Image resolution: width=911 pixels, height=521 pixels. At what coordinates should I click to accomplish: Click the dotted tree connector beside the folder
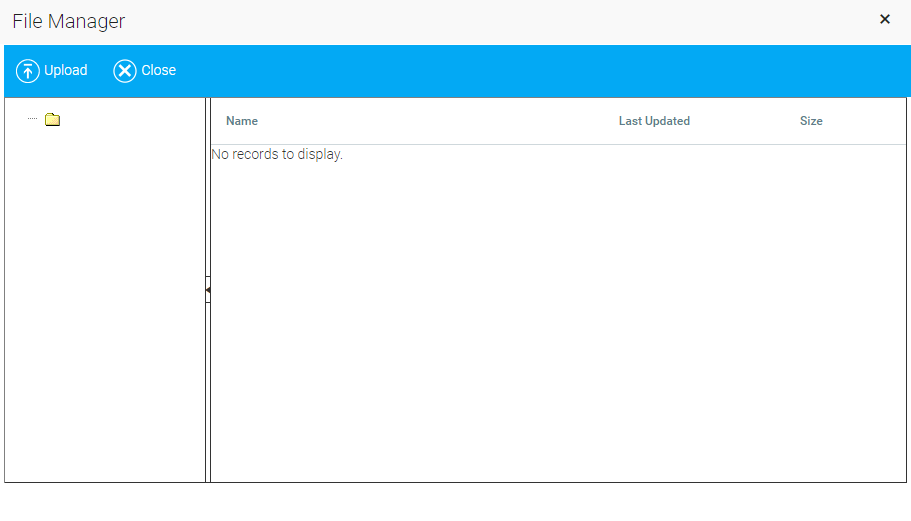pyautogui.click(x=33, y=120)
